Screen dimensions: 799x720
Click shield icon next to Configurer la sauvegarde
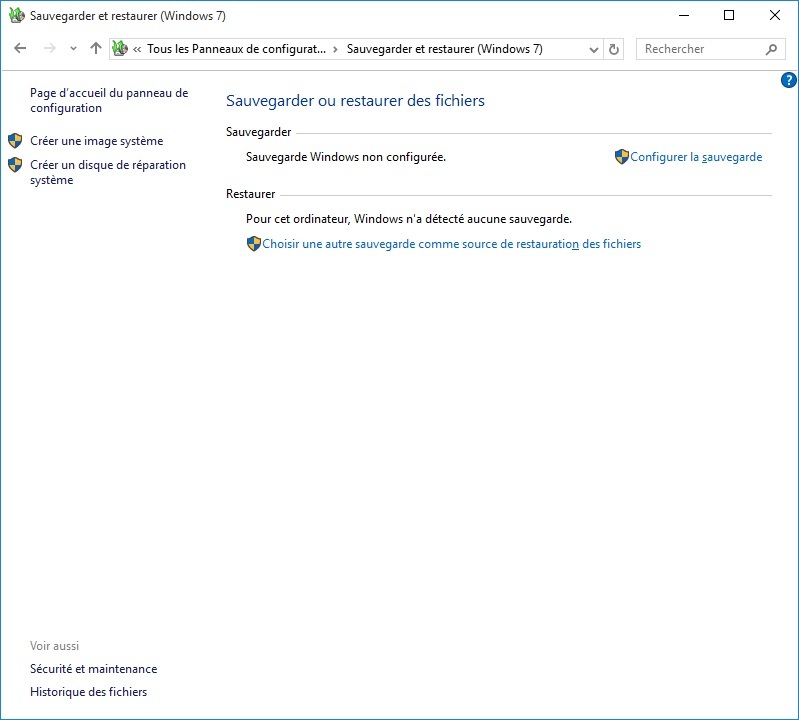(622, 156)
